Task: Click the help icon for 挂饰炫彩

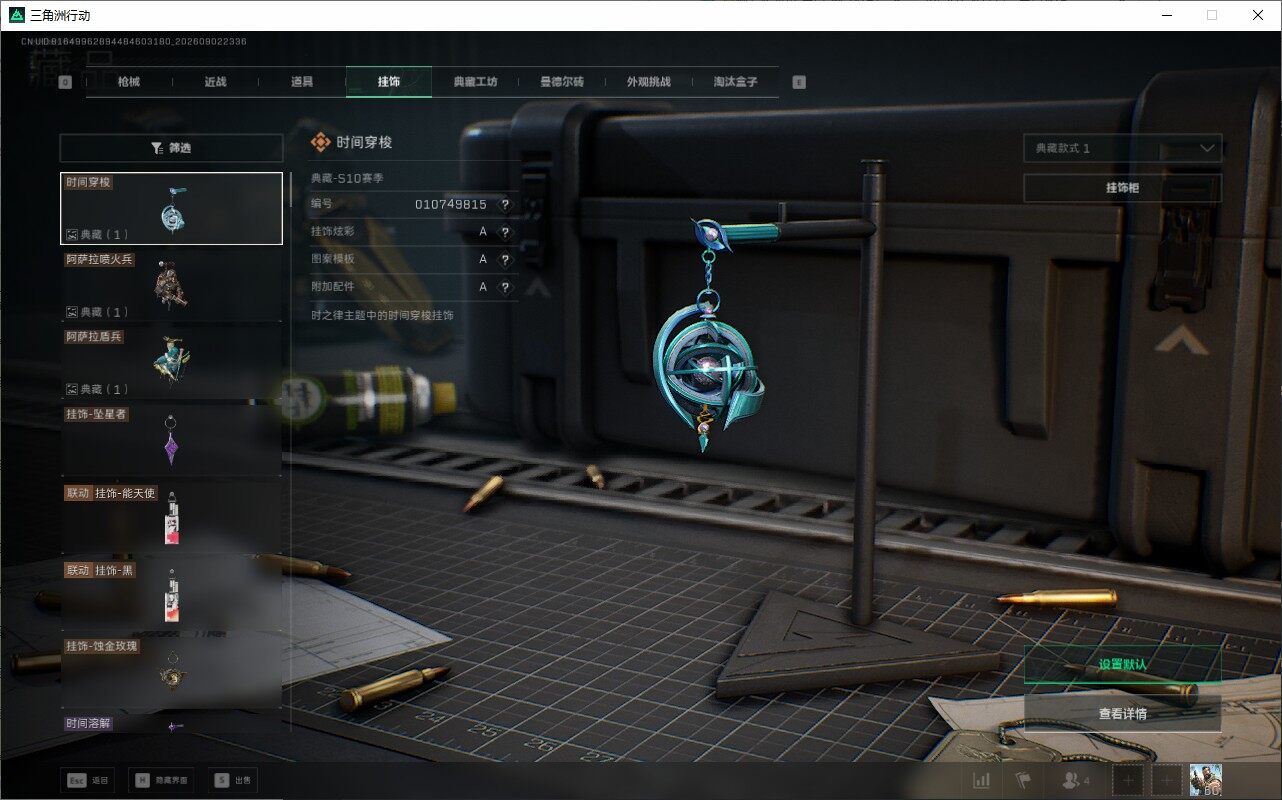Action: 505,232
